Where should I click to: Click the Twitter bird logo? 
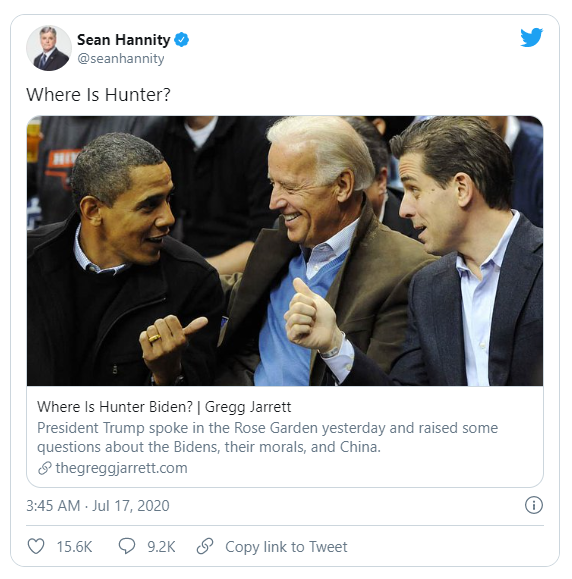(531, 37)
